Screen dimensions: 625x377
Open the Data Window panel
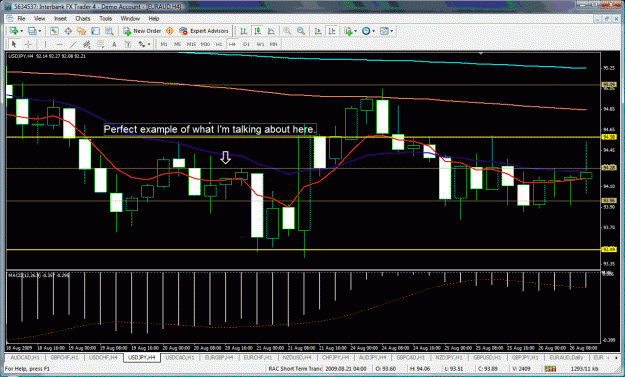(x=68, y=31)
